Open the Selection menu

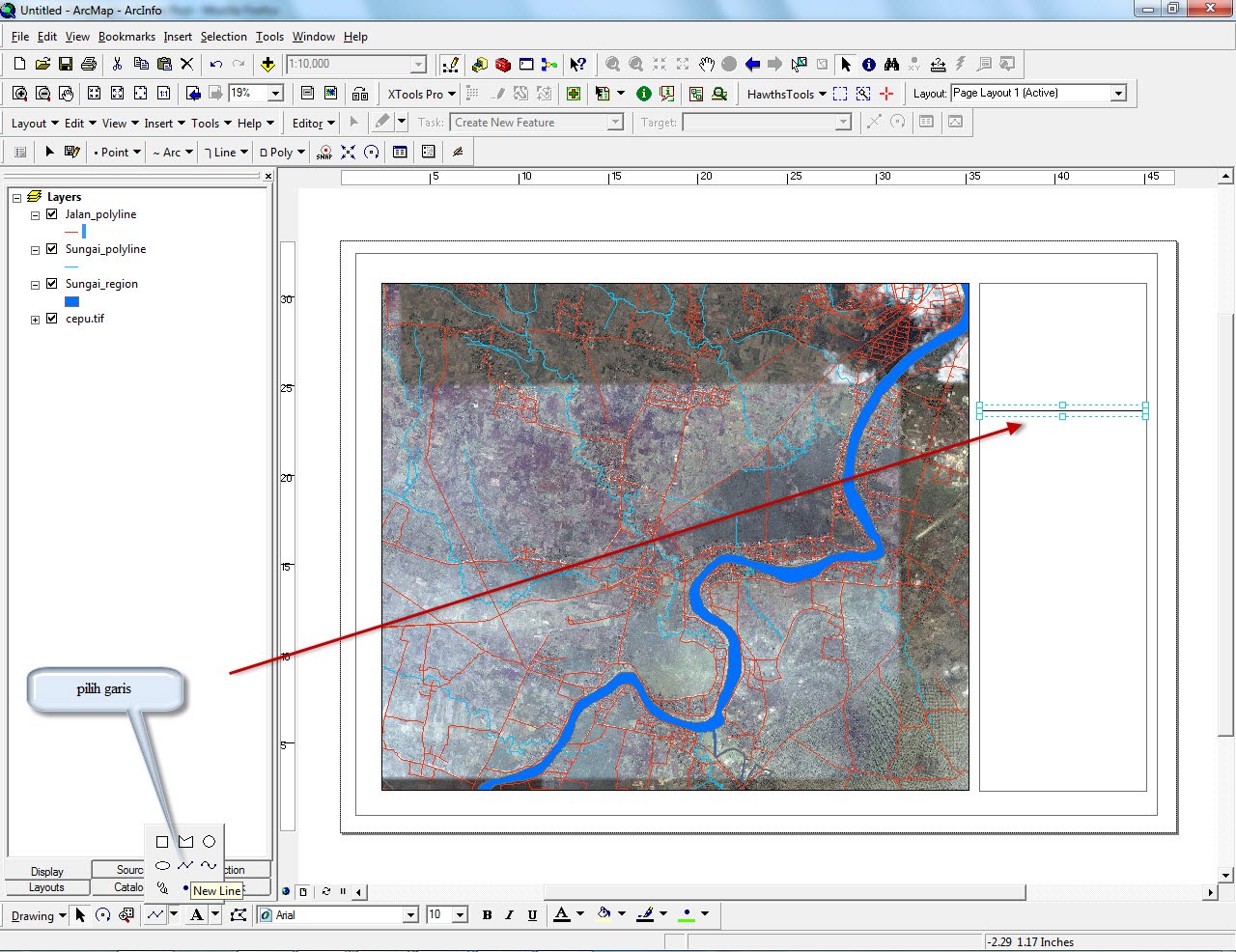224,37
